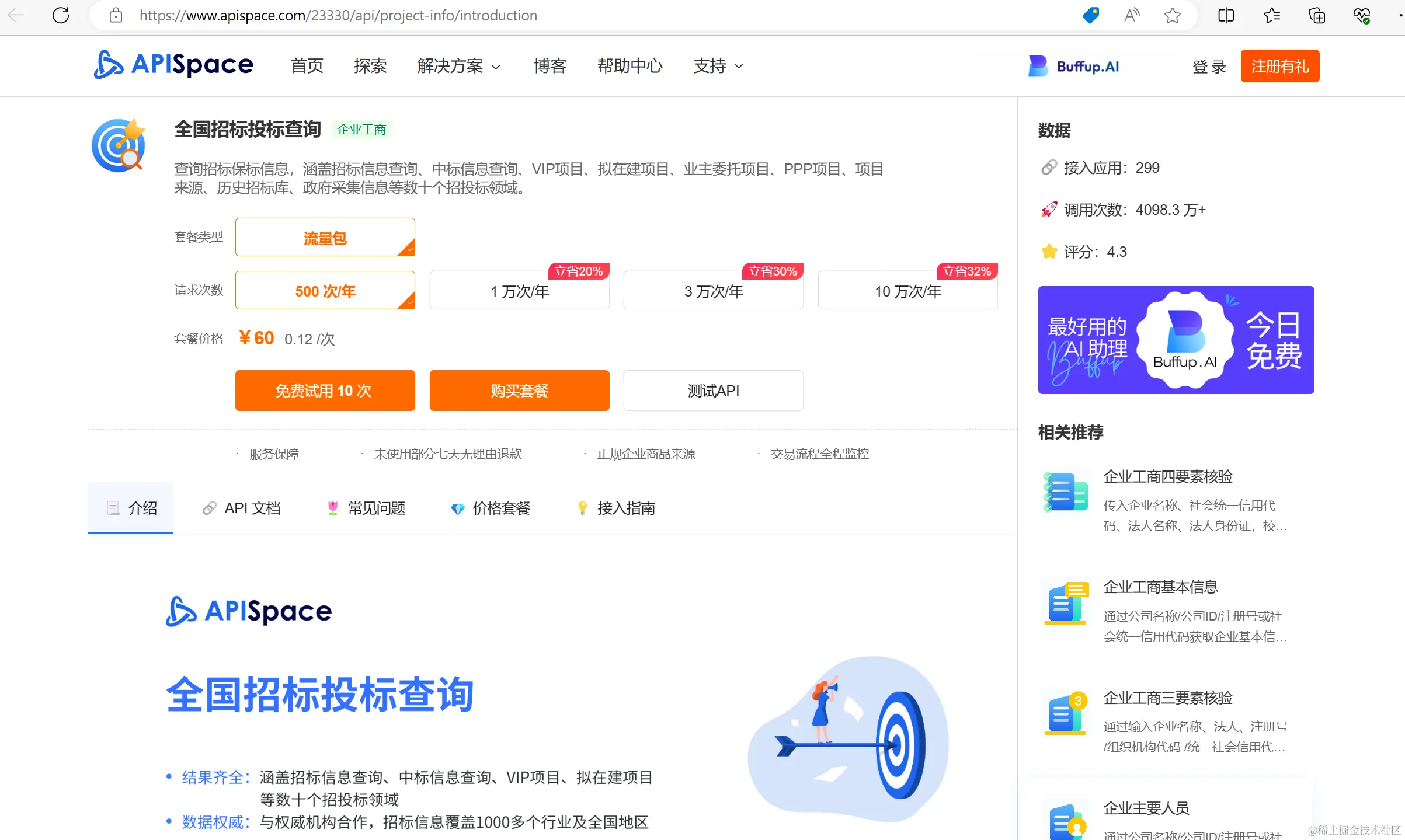The image size is (1405, 840).
Task: Open the browser Collections icon
Action: point(1317,15)
